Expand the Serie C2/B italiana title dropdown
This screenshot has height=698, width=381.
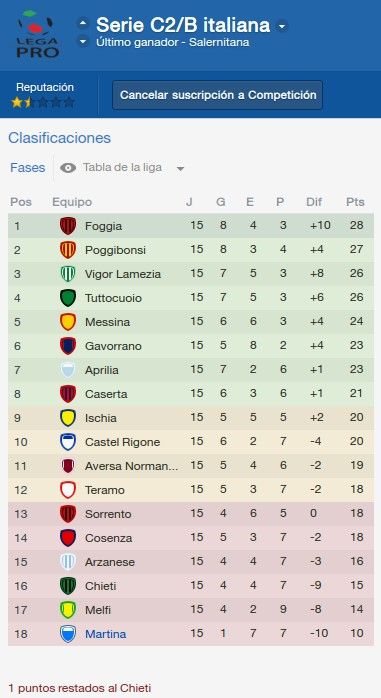click(x=281, y=26)
